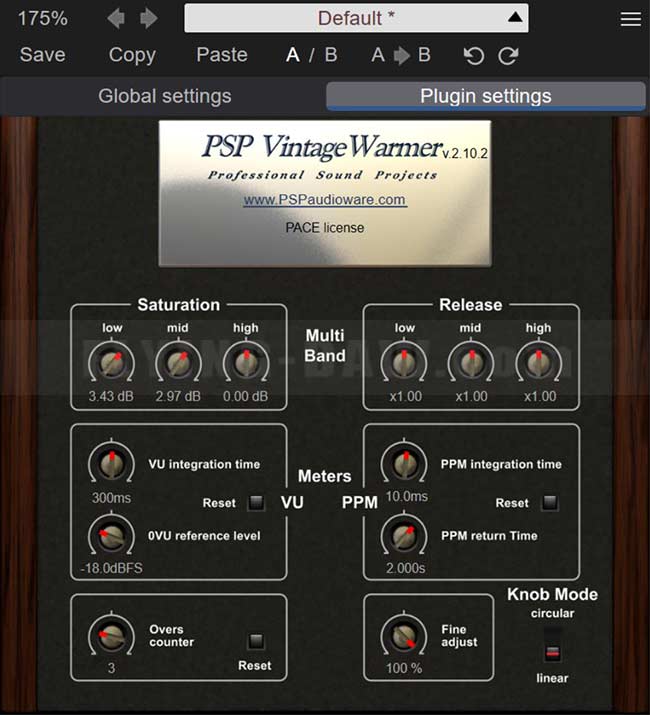Click the Overs counter knob
Screen dimensions: 650x715
click(x=111, y=636)
